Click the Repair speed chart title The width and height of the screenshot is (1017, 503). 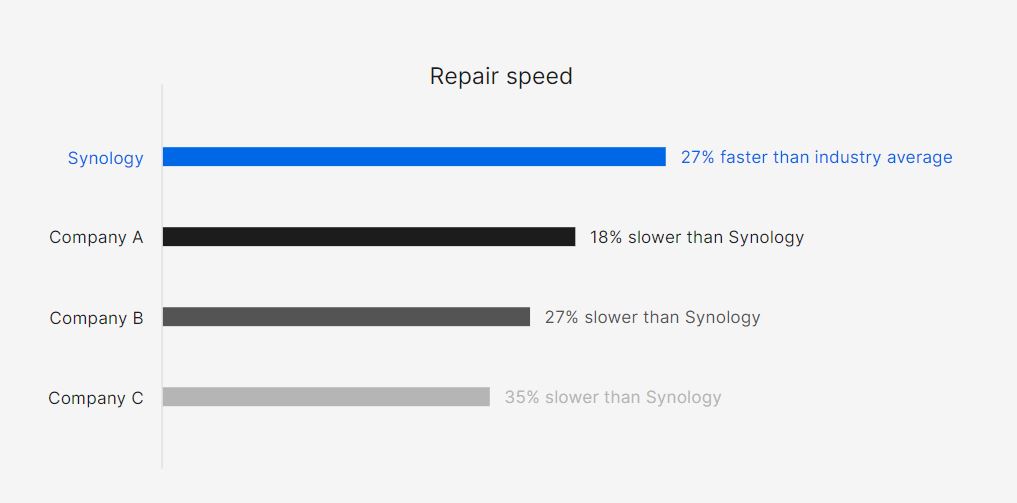[501, 76]
